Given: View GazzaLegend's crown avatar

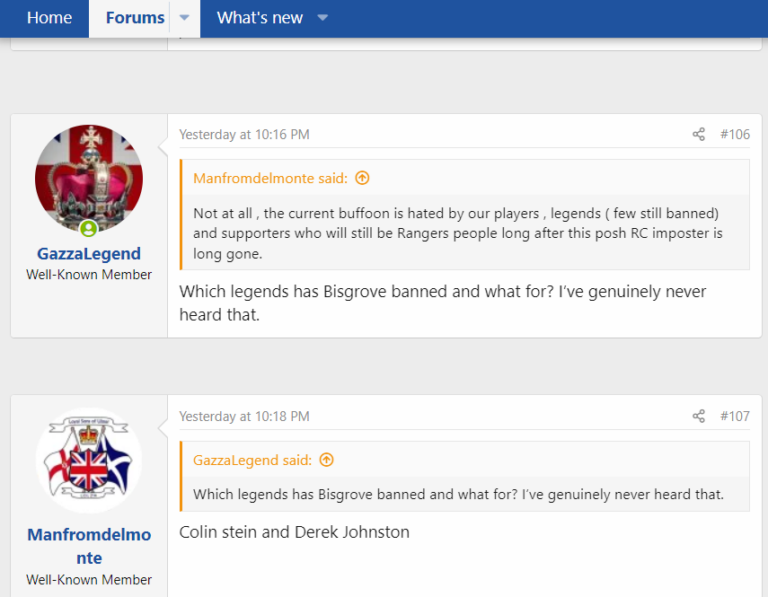Looking at the screenshot, I should (x=89, y=178).
